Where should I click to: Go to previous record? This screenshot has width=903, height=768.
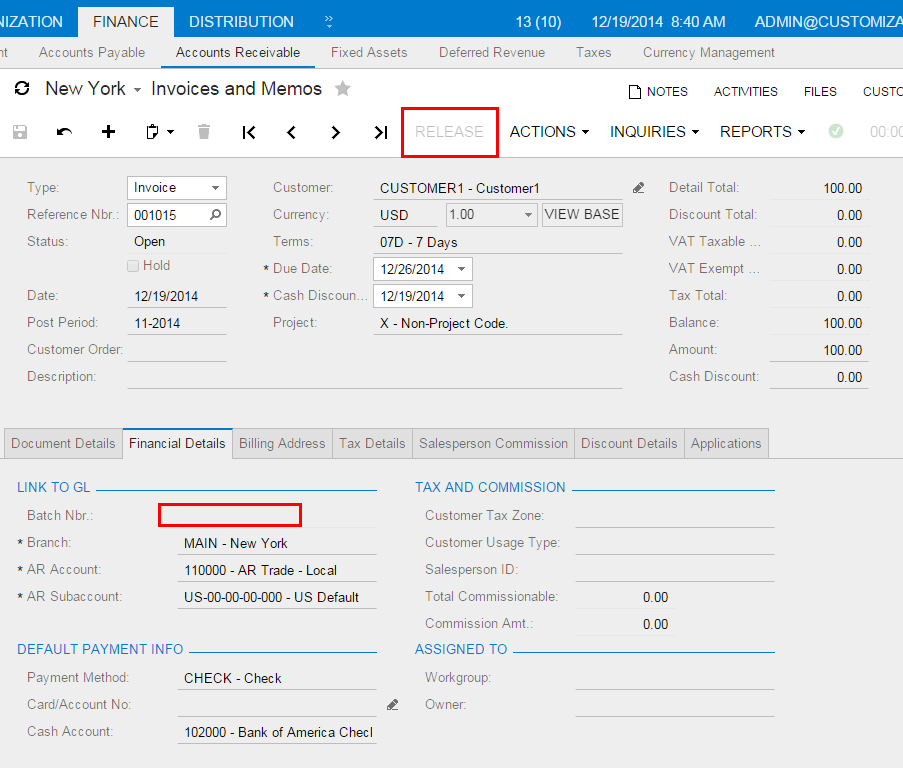coord(292,132)
